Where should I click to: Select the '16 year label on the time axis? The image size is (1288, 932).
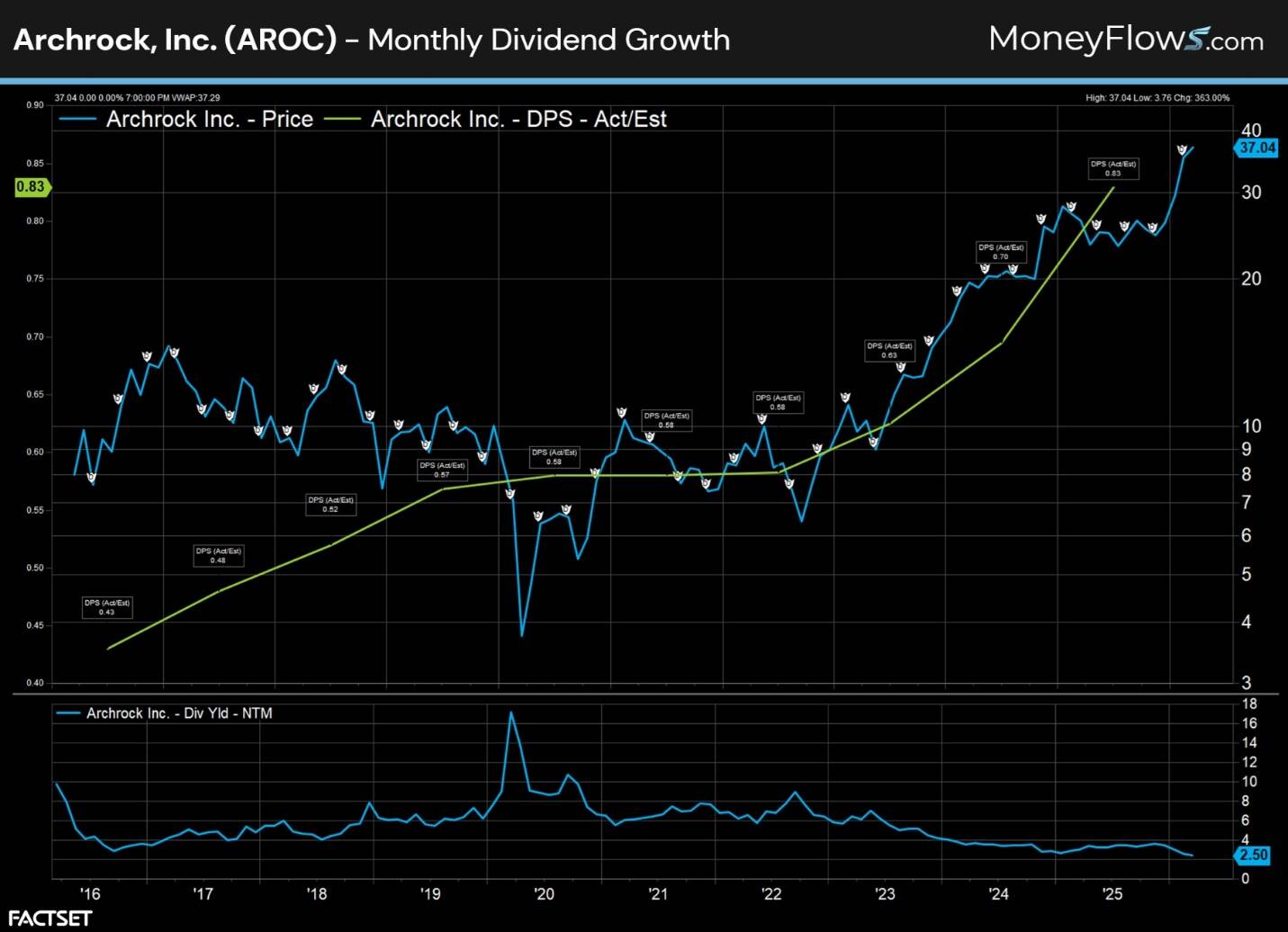tap(90, 893)
